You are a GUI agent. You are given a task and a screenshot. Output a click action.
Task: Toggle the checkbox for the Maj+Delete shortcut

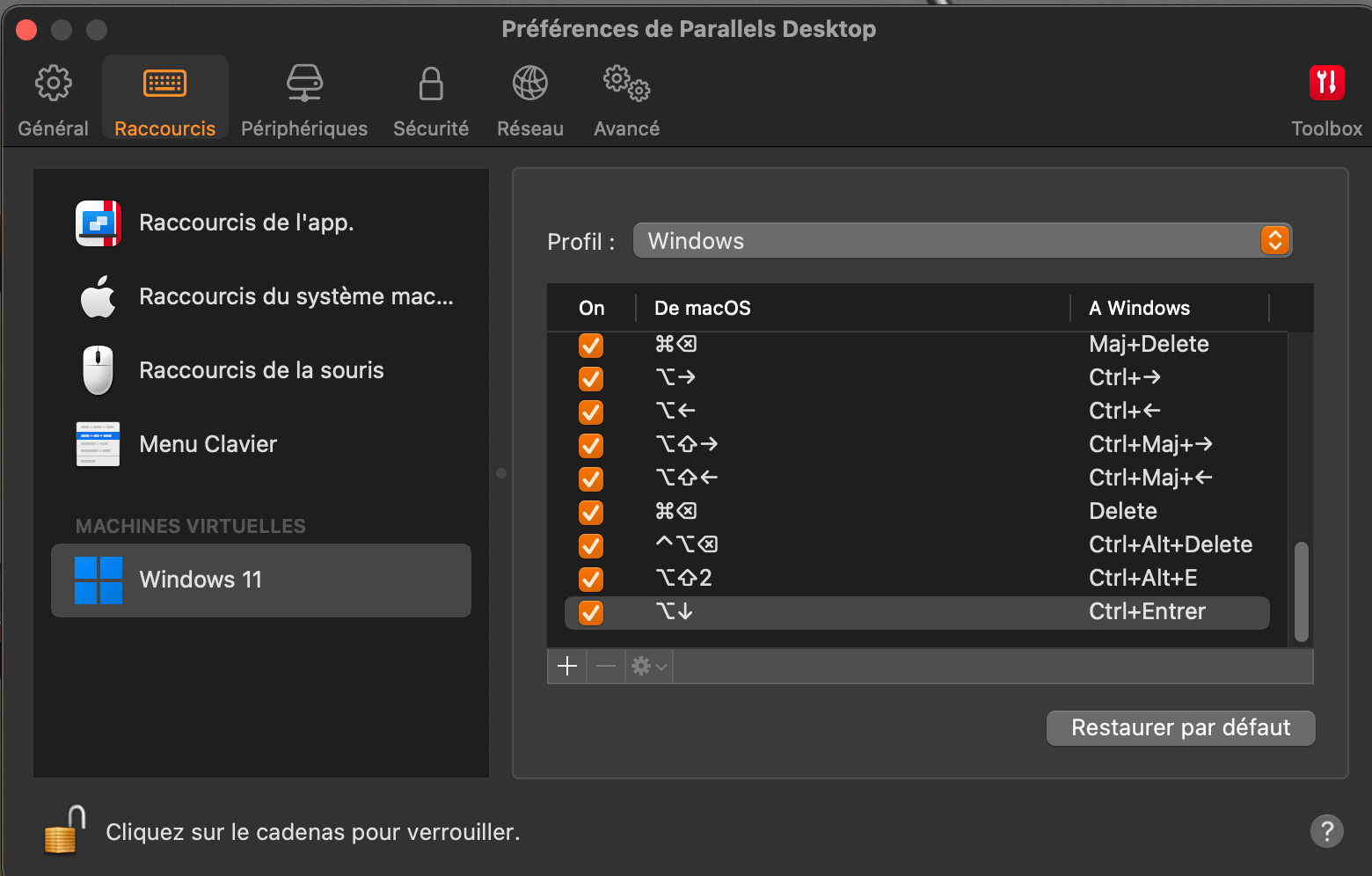tap(591, 345)
